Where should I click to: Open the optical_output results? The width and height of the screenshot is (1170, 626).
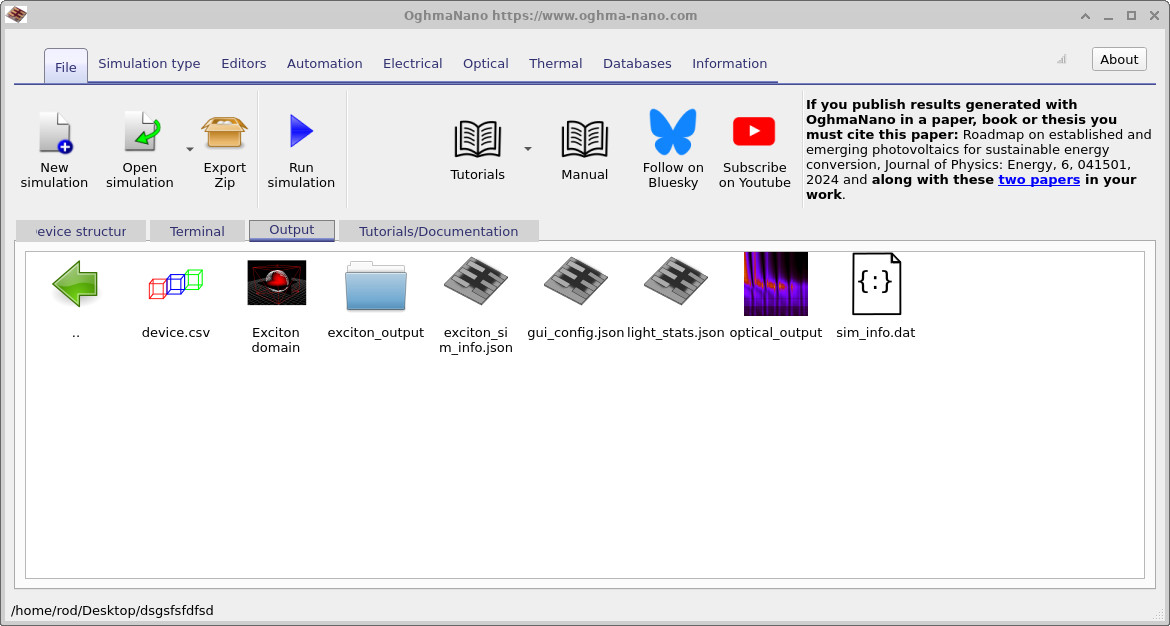[775, 283]
